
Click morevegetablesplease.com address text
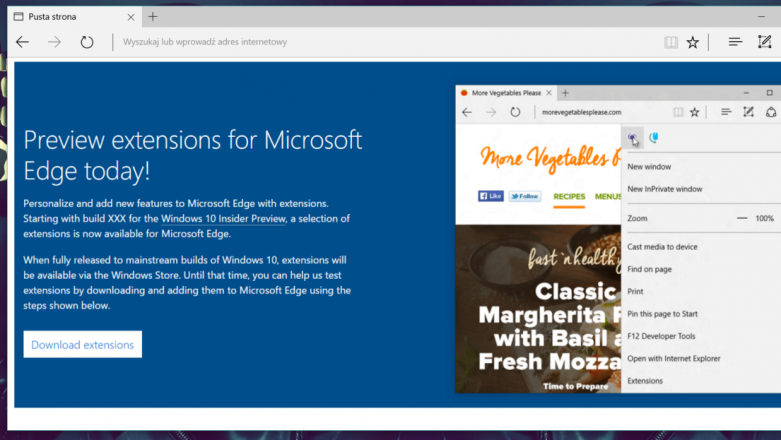[582, 112]
